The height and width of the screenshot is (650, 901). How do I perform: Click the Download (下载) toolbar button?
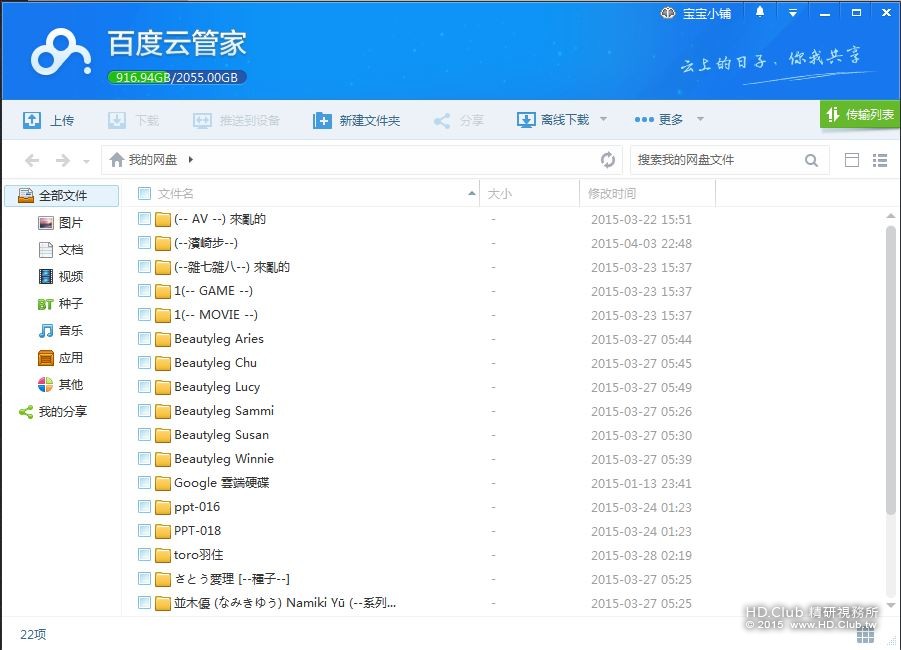pyautogui.click(x=133, y=120)
